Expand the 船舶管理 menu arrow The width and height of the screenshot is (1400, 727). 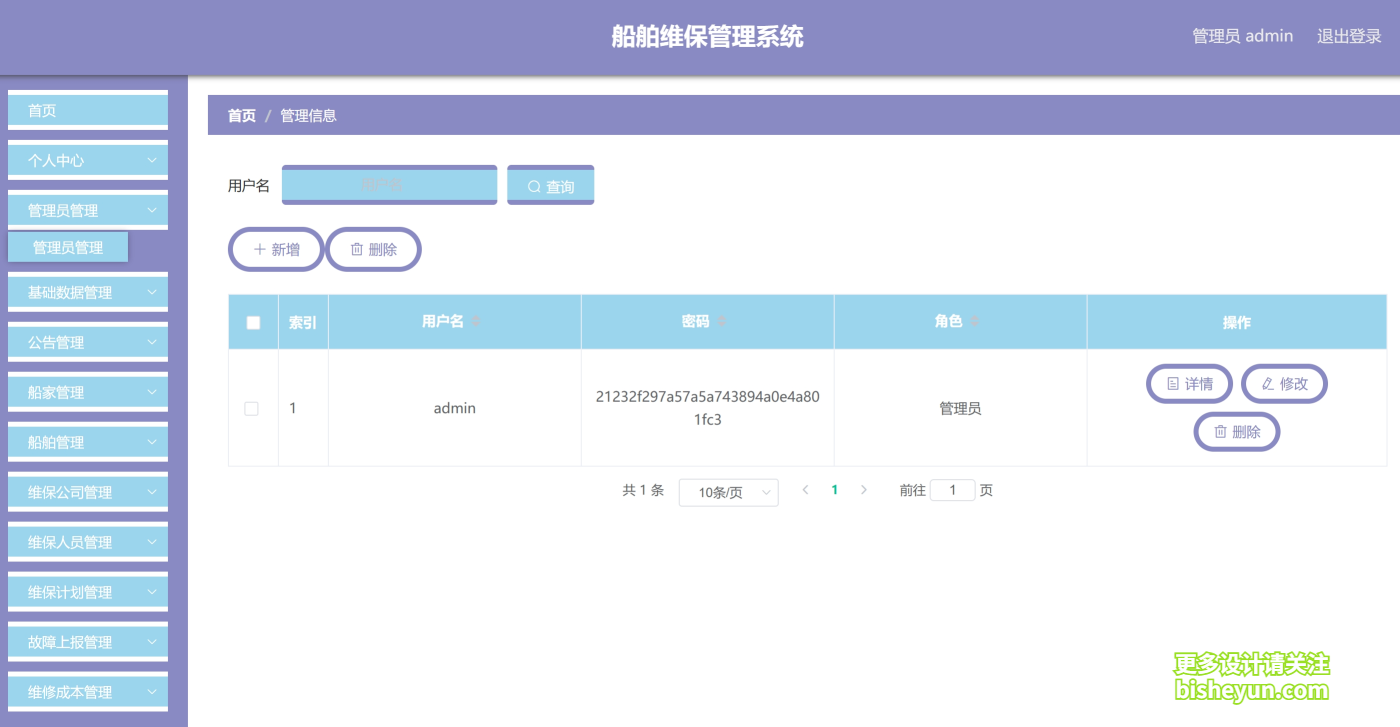point(152,442)
